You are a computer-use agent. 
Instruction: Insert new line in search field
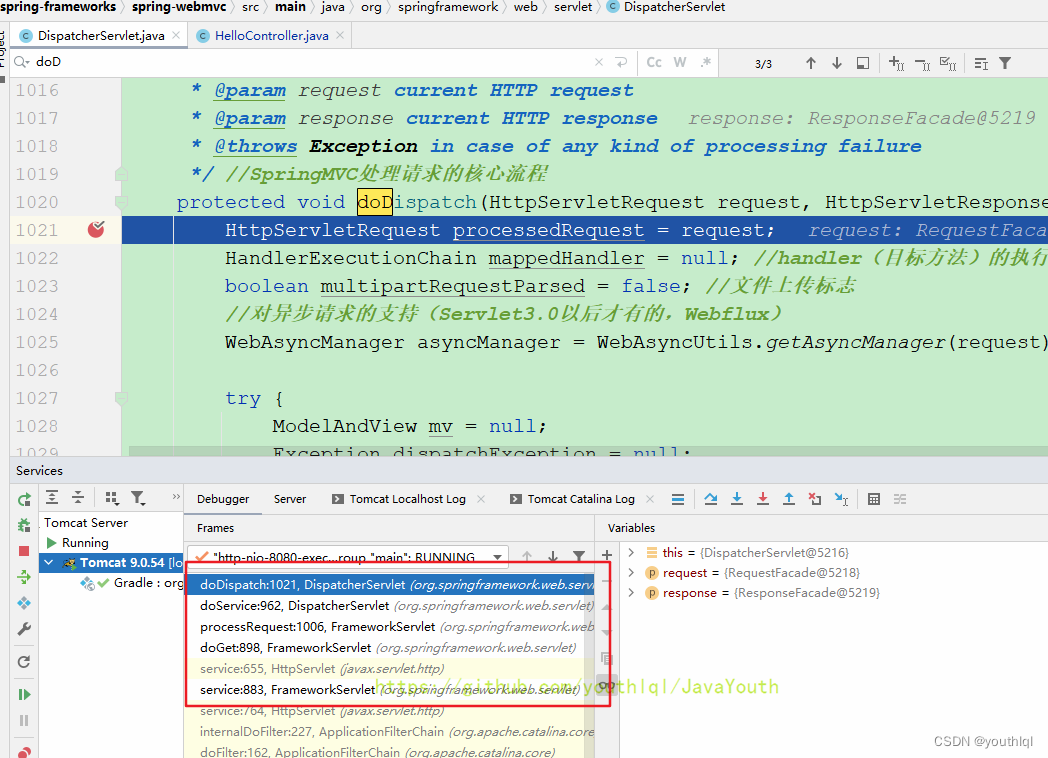(622, 62)
